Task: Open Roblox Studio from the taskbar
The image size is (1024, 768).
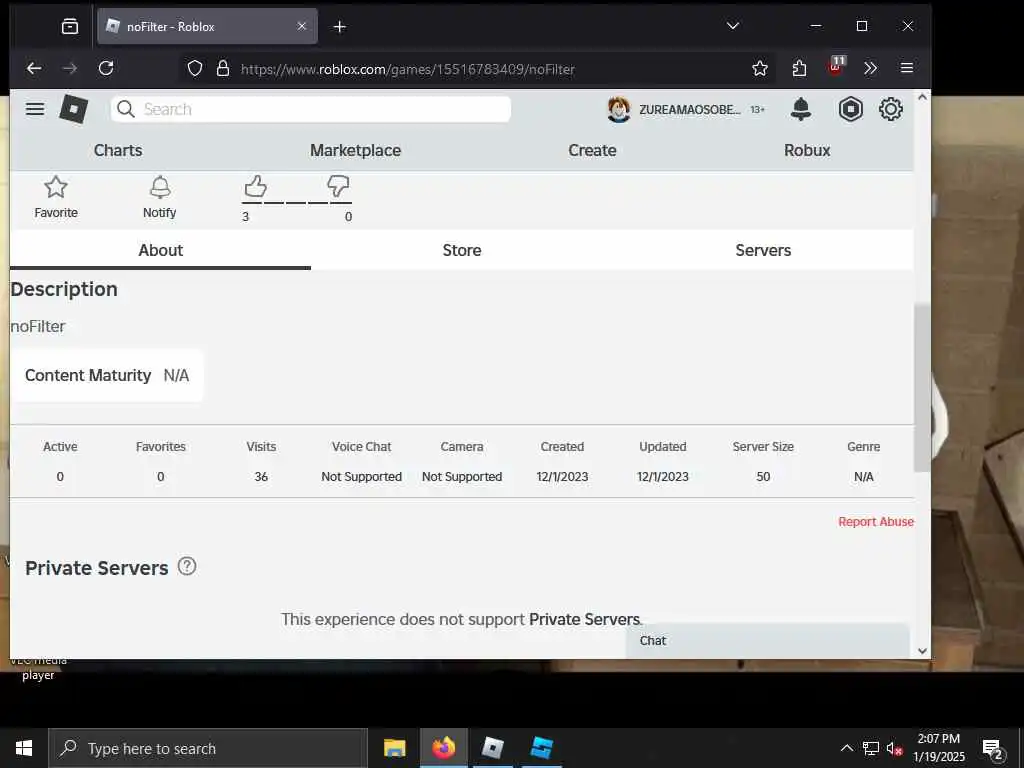Action: tap(541, 748)
